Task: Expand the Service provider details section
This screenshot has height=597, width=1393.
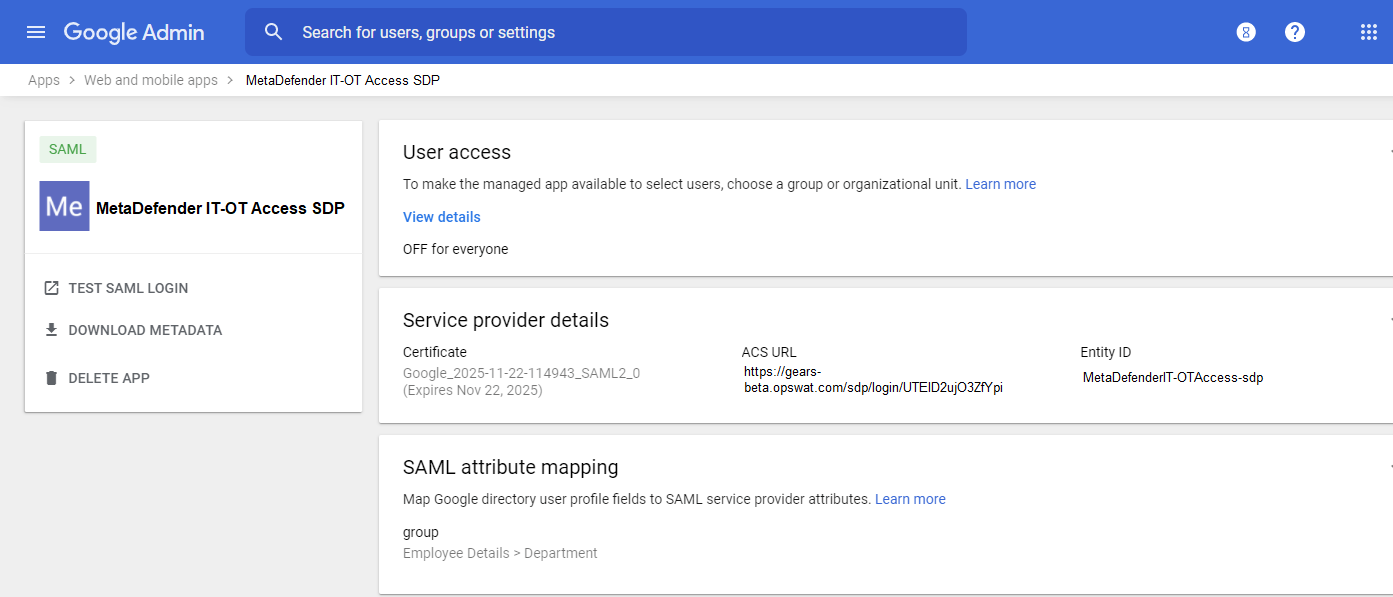Action: click(1388, 320)
